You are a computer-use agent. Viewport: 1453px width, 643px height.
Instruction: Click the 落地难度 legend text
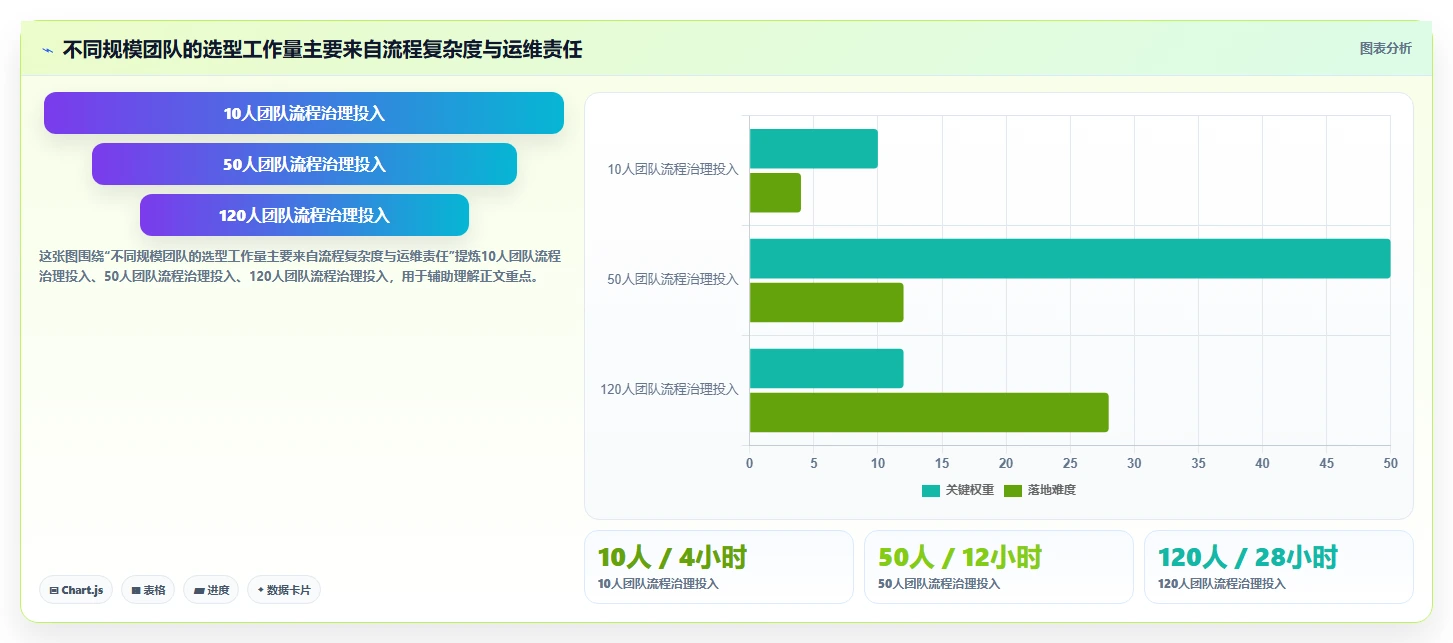click(x=1051, y=490)
